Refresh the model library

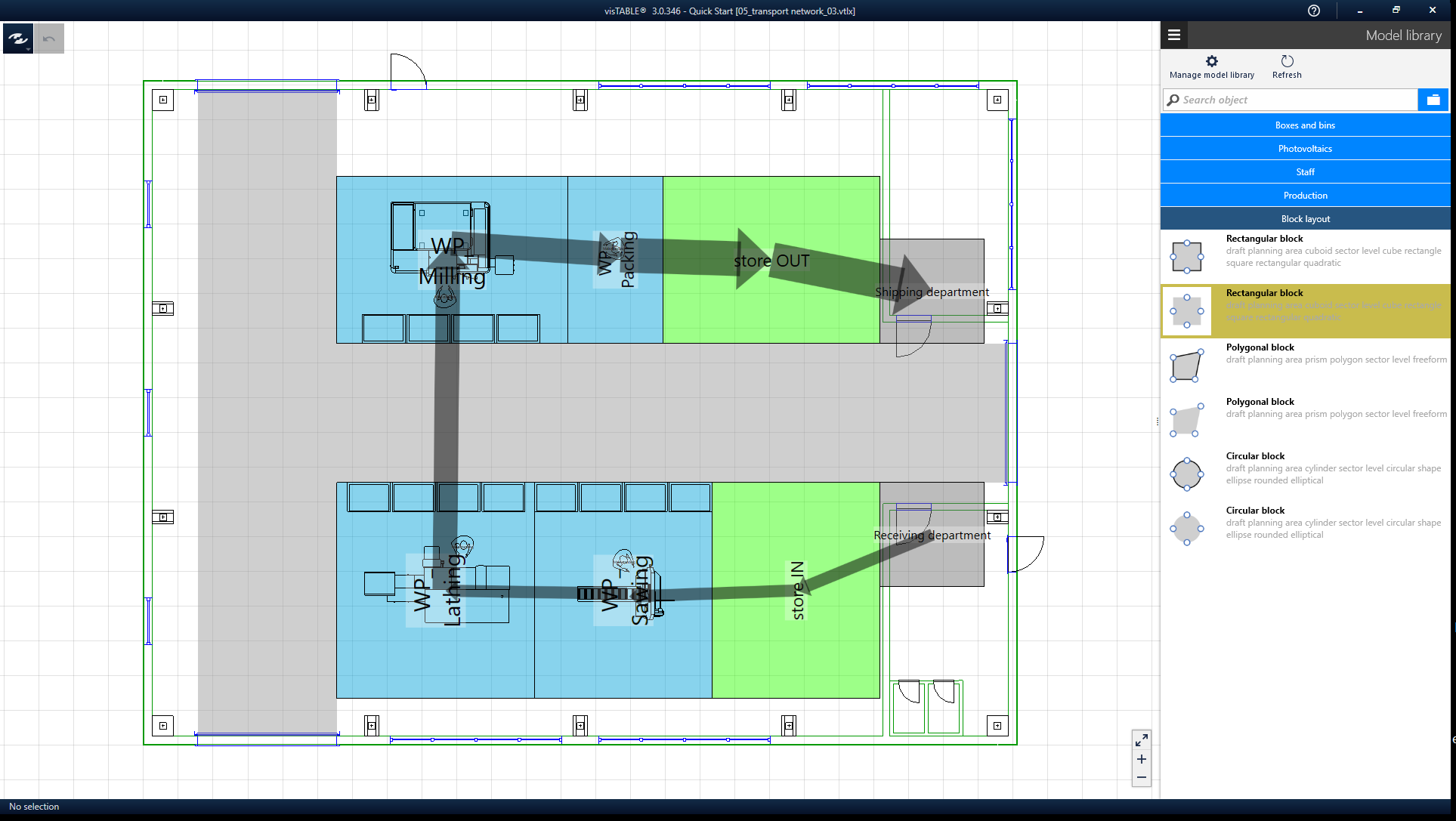(1287, 62)
